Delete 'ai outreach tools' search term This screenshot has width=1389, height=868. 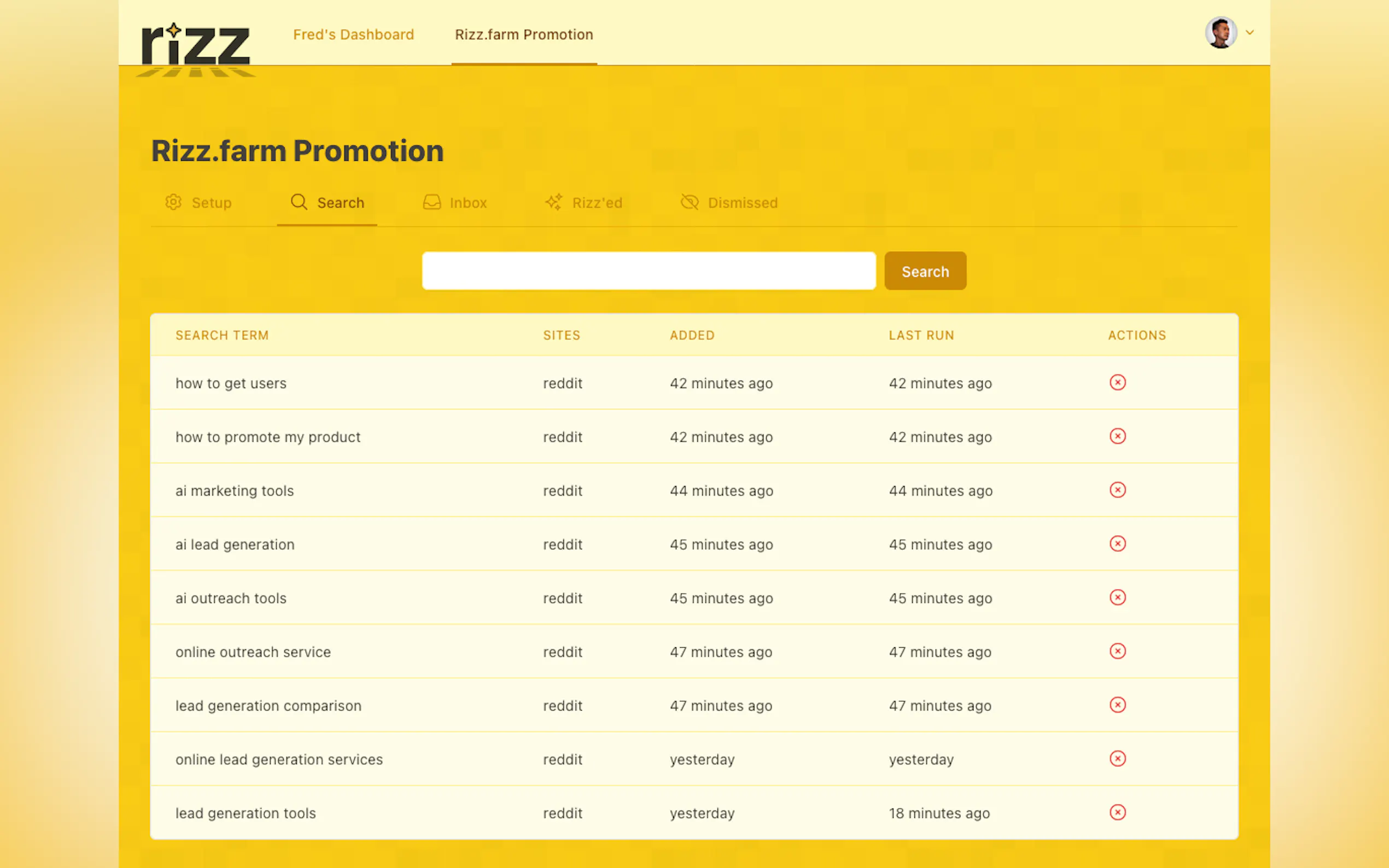pos(1117,597)
